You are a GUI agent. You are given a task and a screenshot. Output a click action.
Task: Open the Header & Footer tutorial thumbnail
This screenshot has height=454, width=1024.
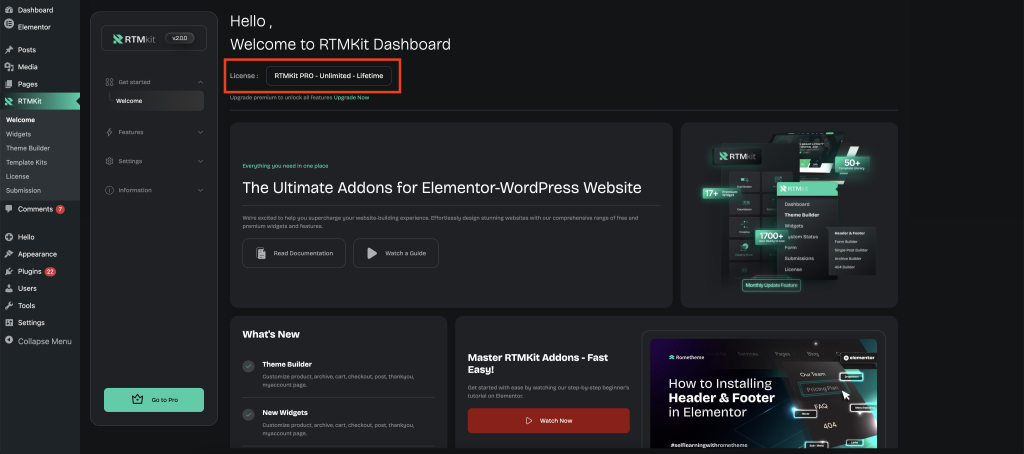coord(764,392)
